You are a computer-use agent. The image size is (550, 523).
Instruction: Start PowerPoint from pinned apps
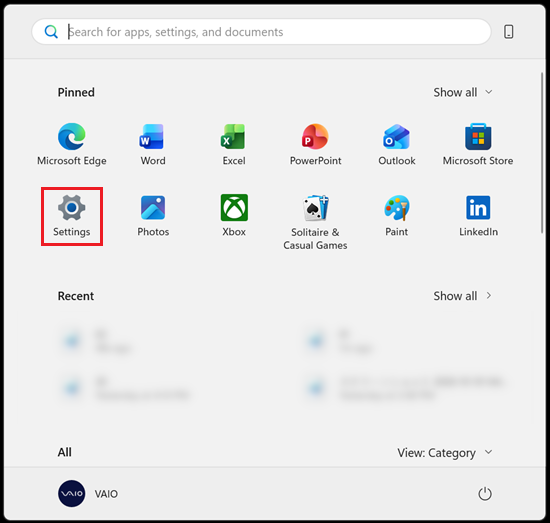coord(315,145)
